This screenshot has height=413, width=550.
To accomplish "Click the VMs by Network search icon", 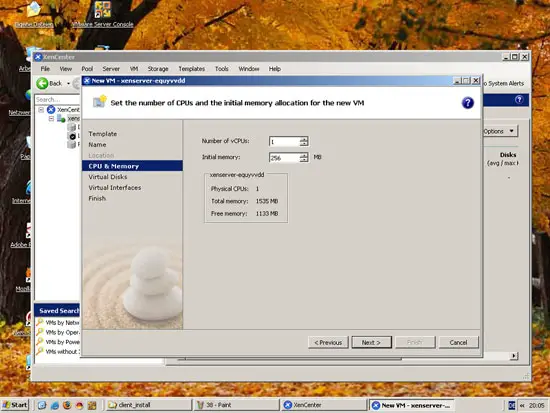I will coord(40,322).
